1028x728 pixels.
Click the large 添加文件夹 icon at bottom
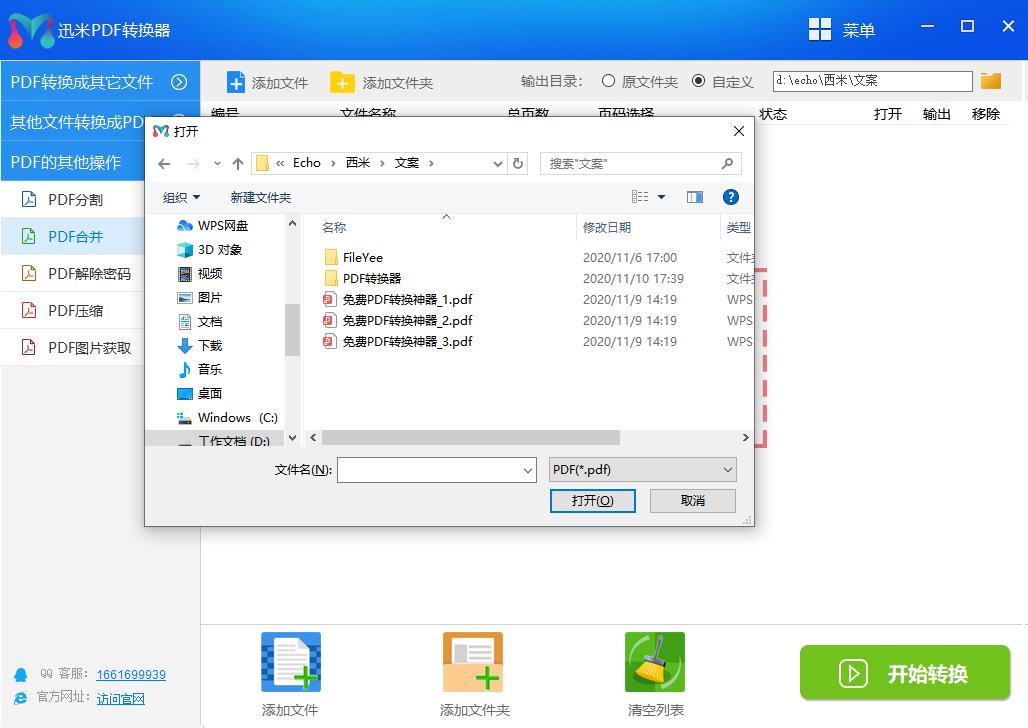[472, 661]
